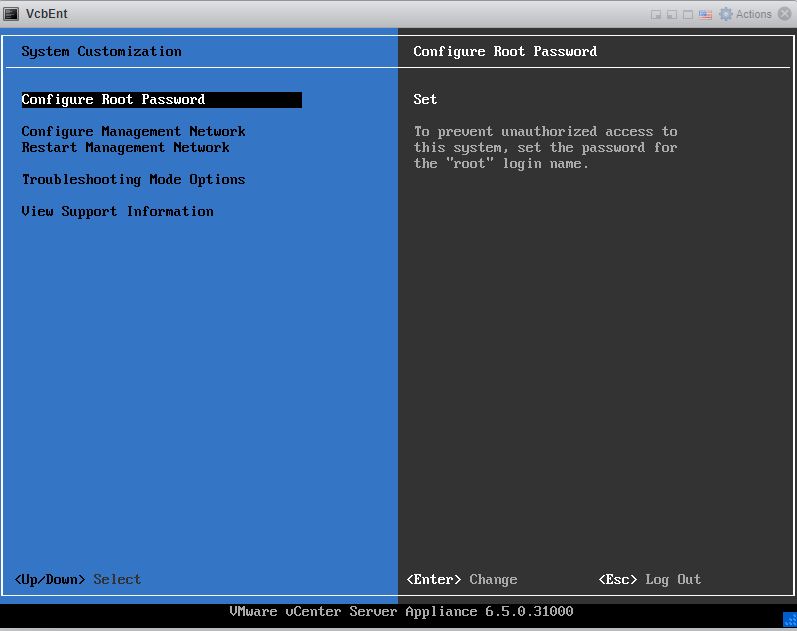
Task: Click the Enter Change hint
Action: coord(462,580)
